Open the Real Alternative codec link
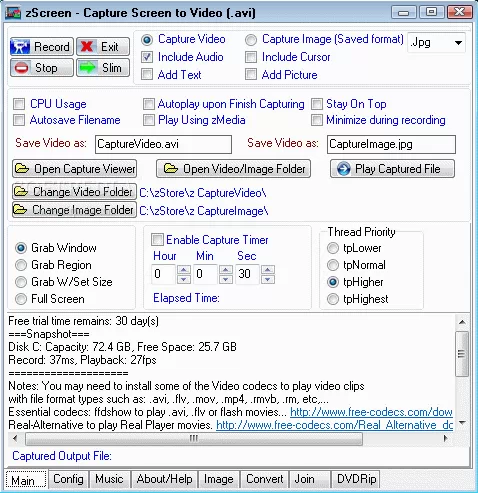This screenshot has width=478, height=493. [x=334, y=425]
